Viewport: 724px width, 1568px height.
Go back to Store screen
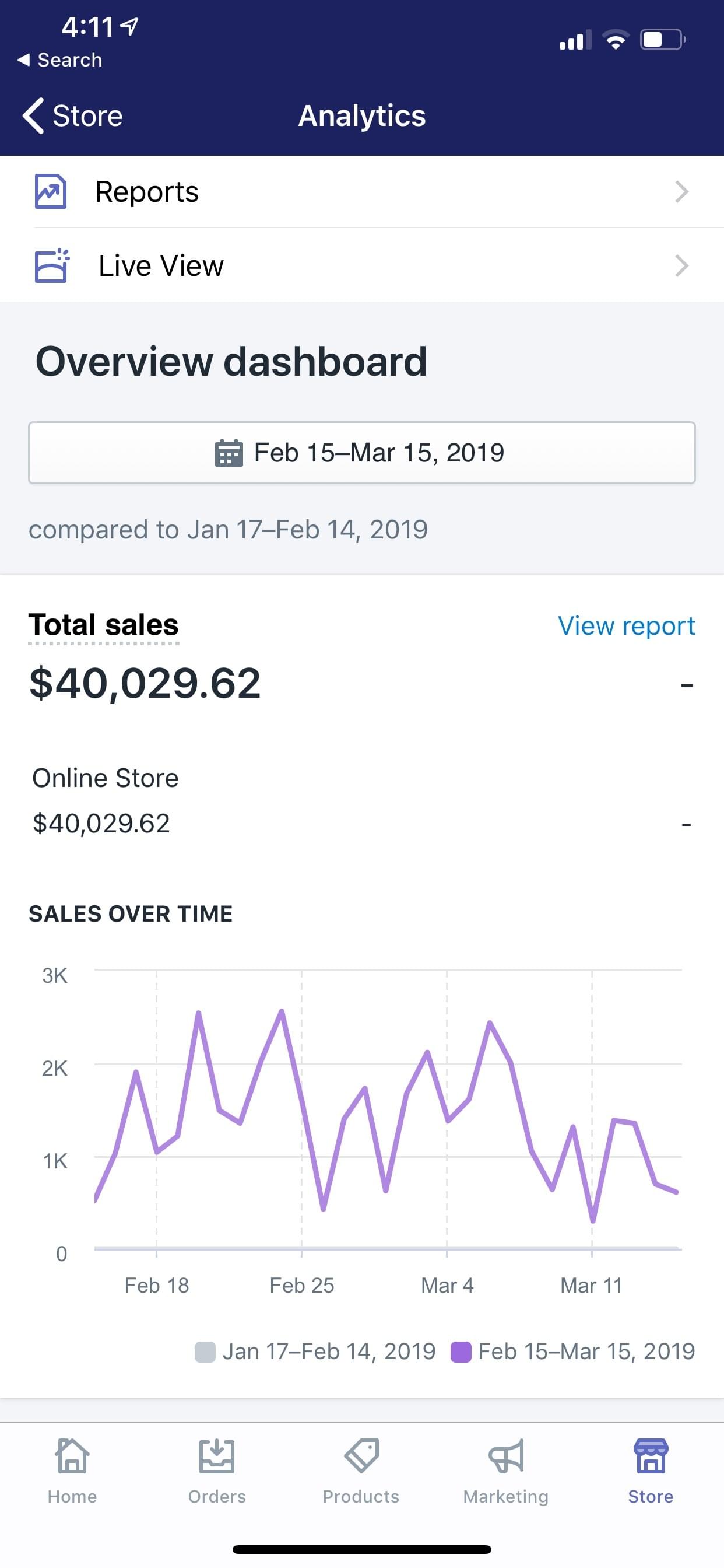(x=73, y=116)
